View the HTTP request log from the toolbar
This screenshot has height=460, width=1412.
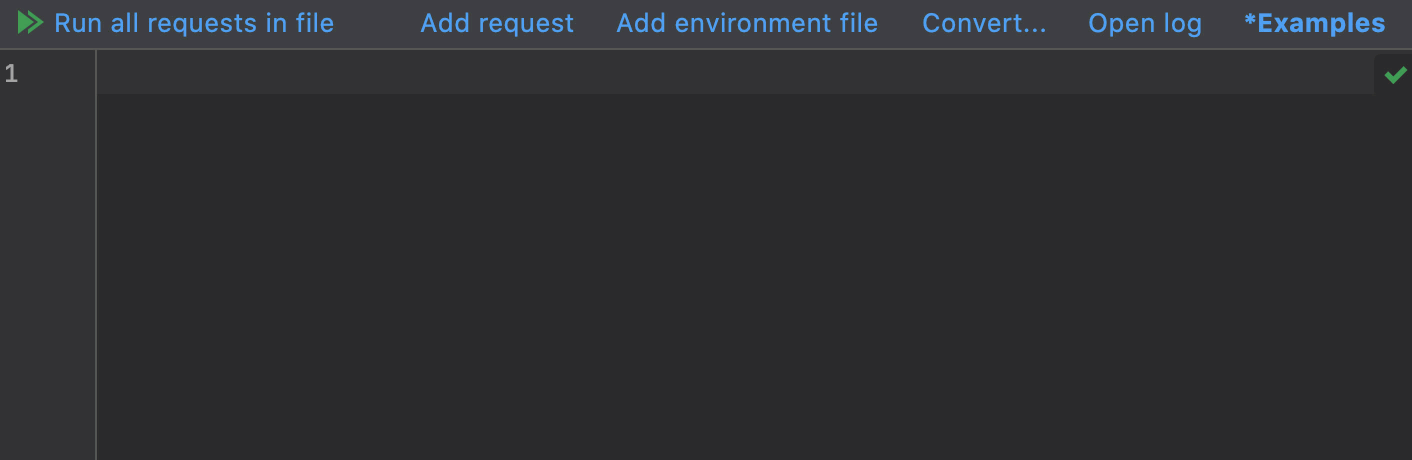[1145, 23]
